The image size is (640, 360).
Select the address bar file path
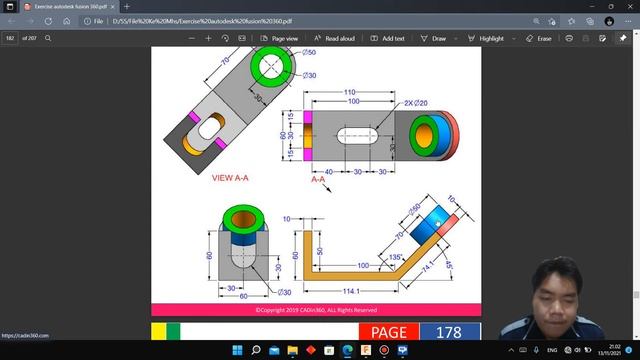pyautogui.click(x=202, y=21)
